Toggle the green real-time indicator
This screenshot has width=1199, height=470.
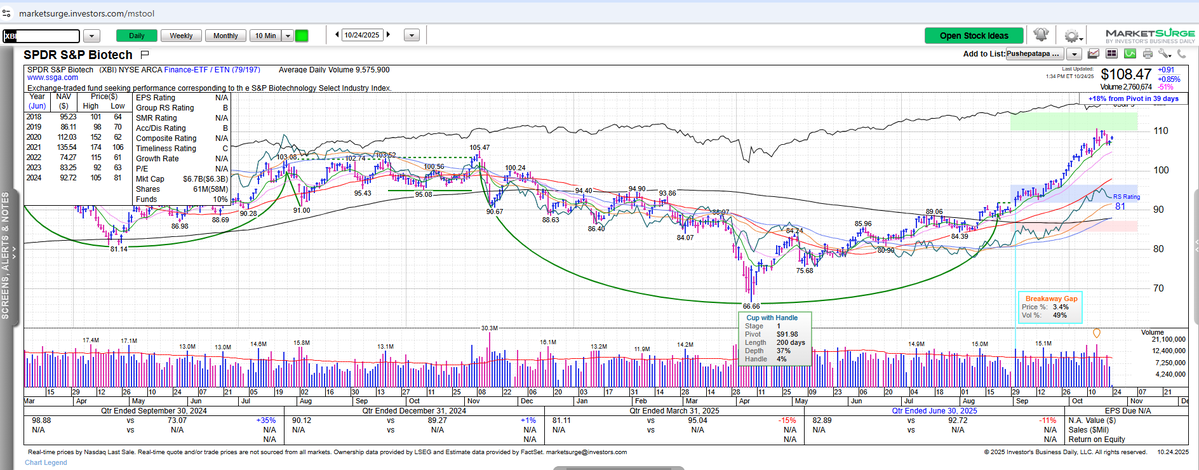[x=302, y=35]
